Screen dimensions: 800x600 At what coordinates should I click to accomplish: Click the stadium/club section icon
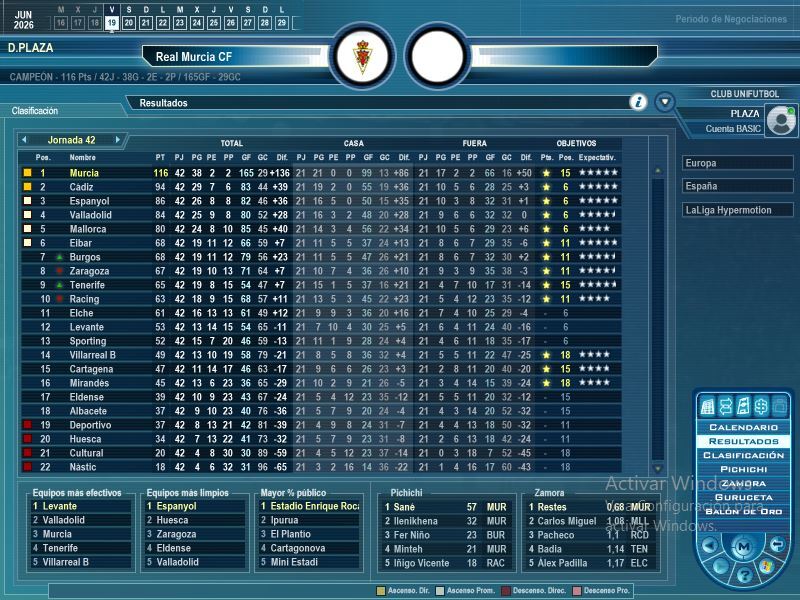(708, 405)
